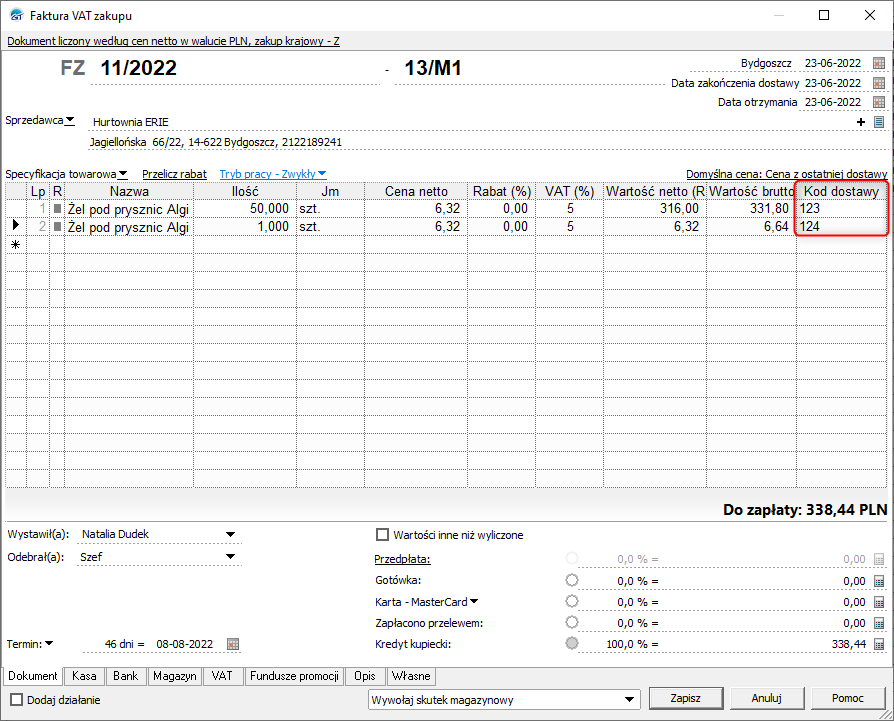The width and height of the screenshot is (894, 721).
Task: Open seller list icon next to plus
Action: (879, 122)
